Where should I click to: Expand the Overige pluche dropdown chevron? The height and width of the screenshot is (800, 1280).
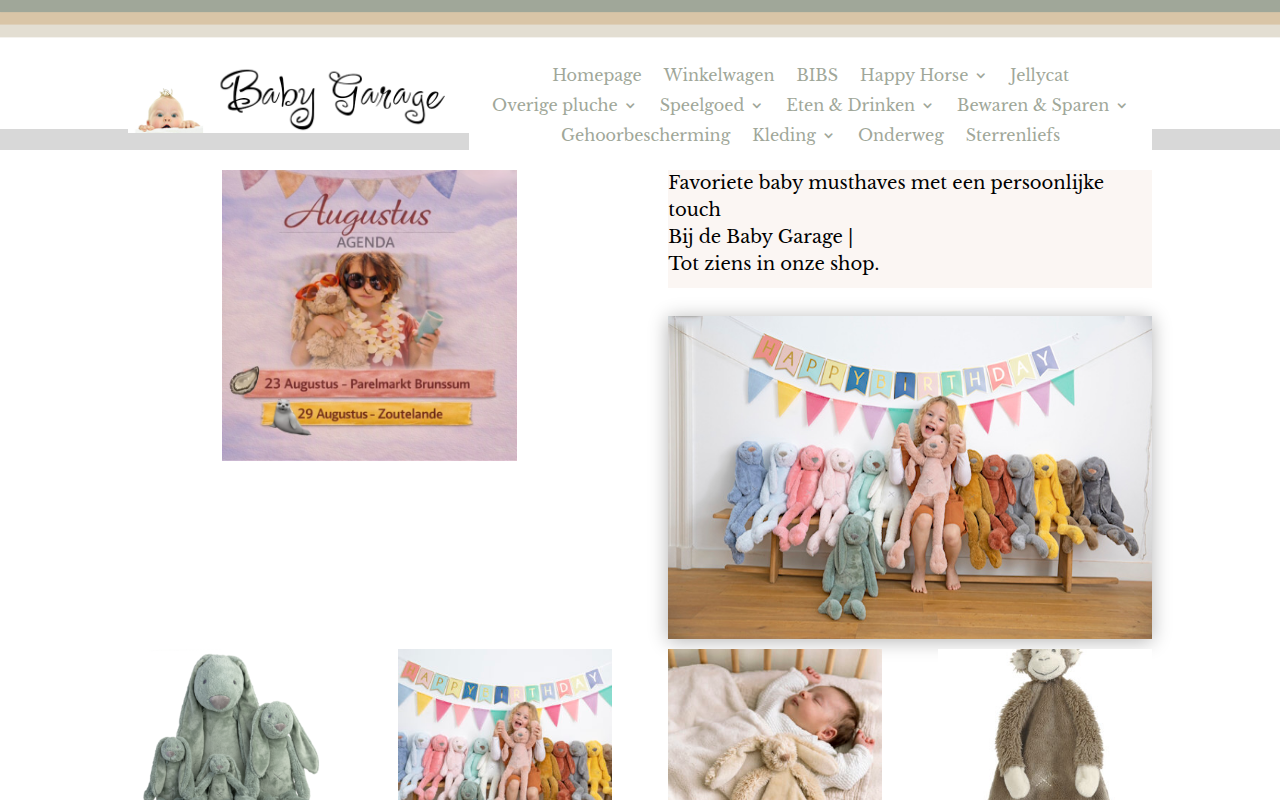[631, 106]
